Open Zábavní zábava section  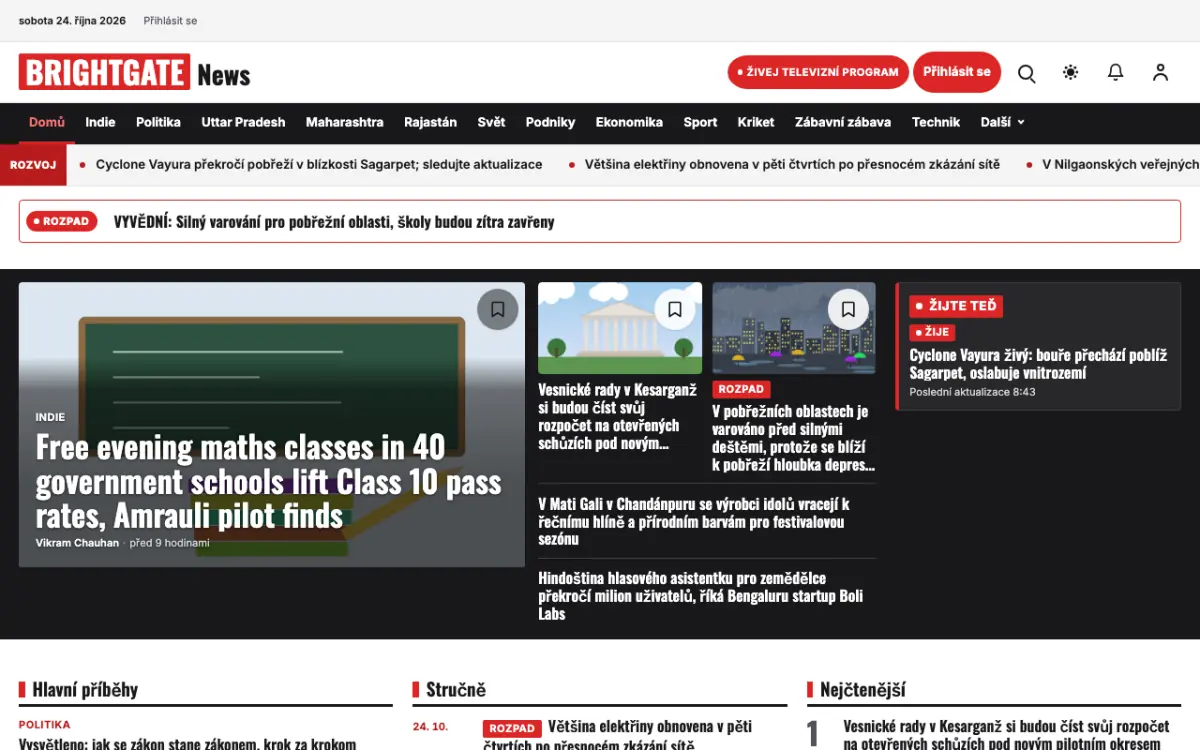point(843,122)
